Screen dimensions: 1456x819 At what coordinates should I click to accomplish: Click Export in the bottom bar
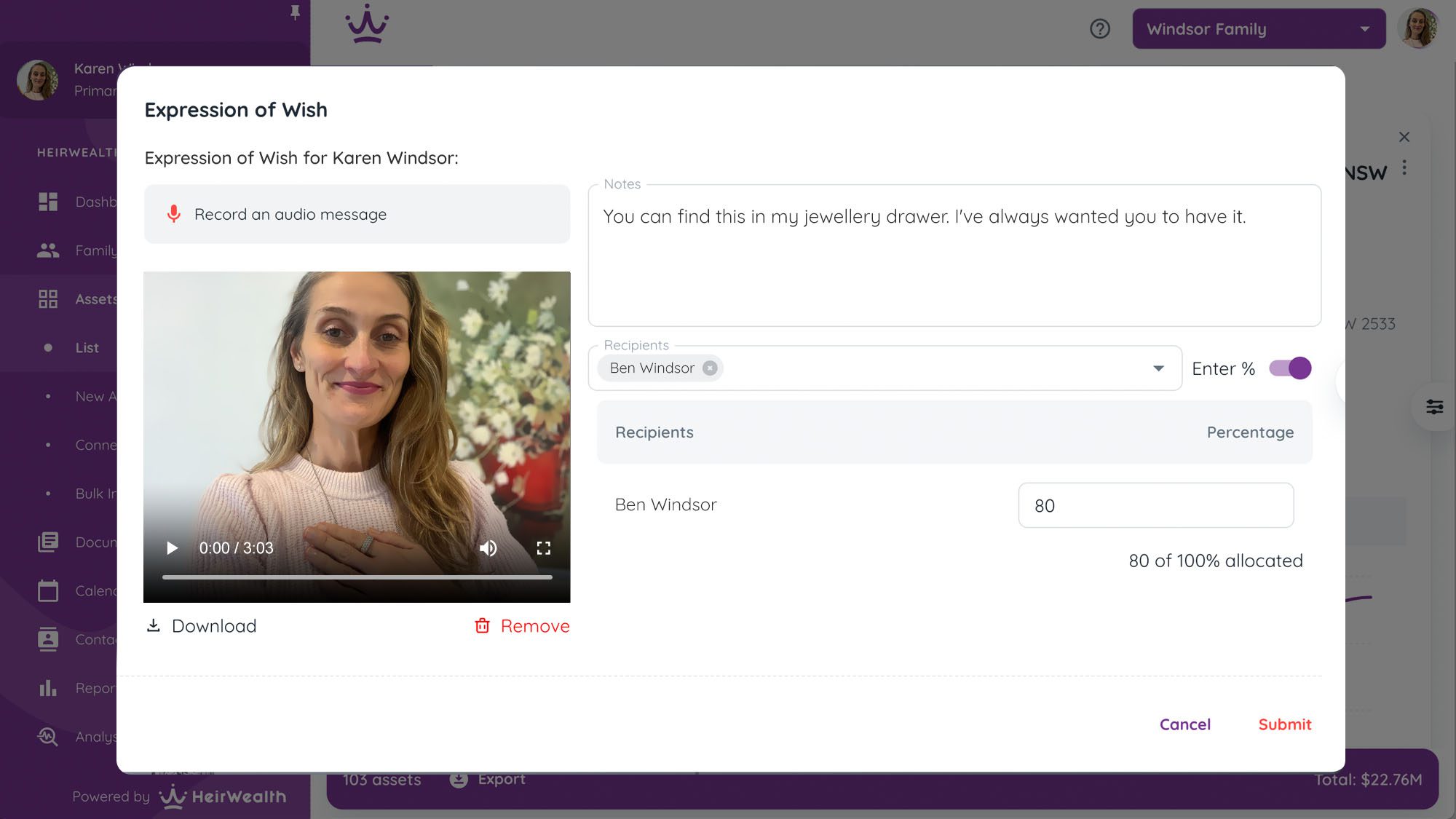[488, 780]
